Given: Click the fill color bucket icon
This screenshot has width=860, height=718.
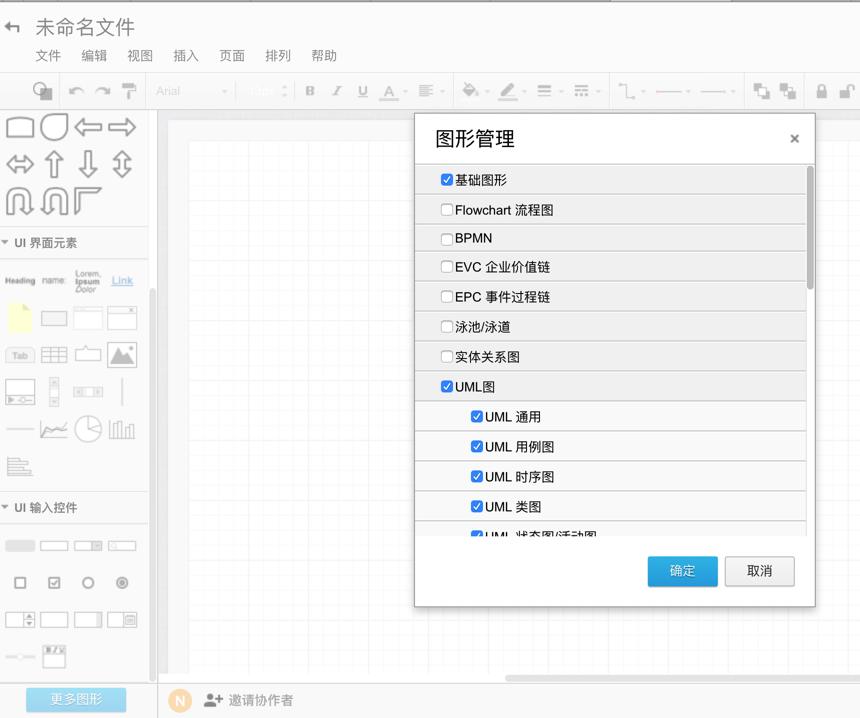Looking at the screenshot, I should point(470,91).
